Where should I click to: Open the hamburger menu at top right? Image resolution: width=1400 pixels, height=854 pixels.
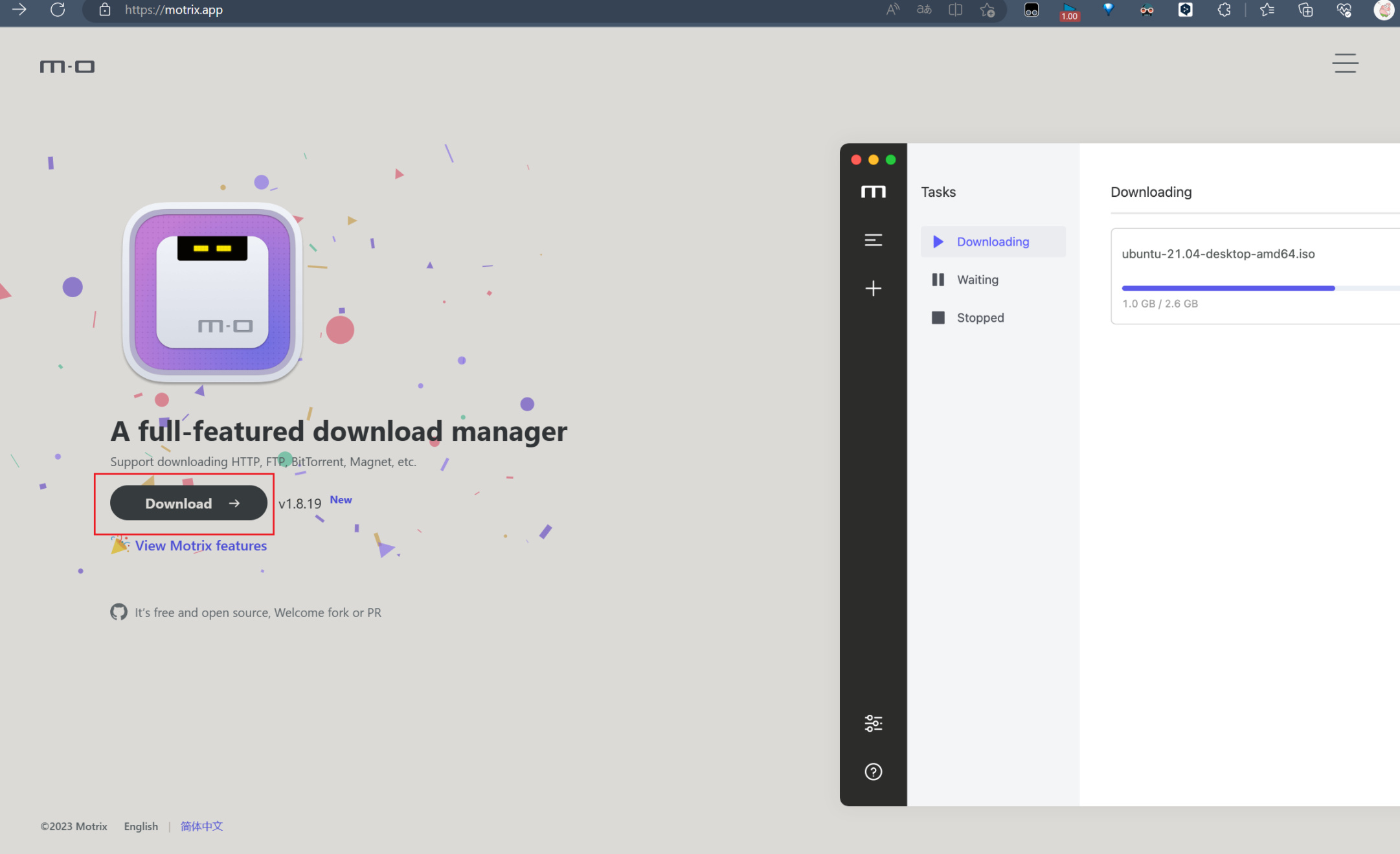point(1345,63)
